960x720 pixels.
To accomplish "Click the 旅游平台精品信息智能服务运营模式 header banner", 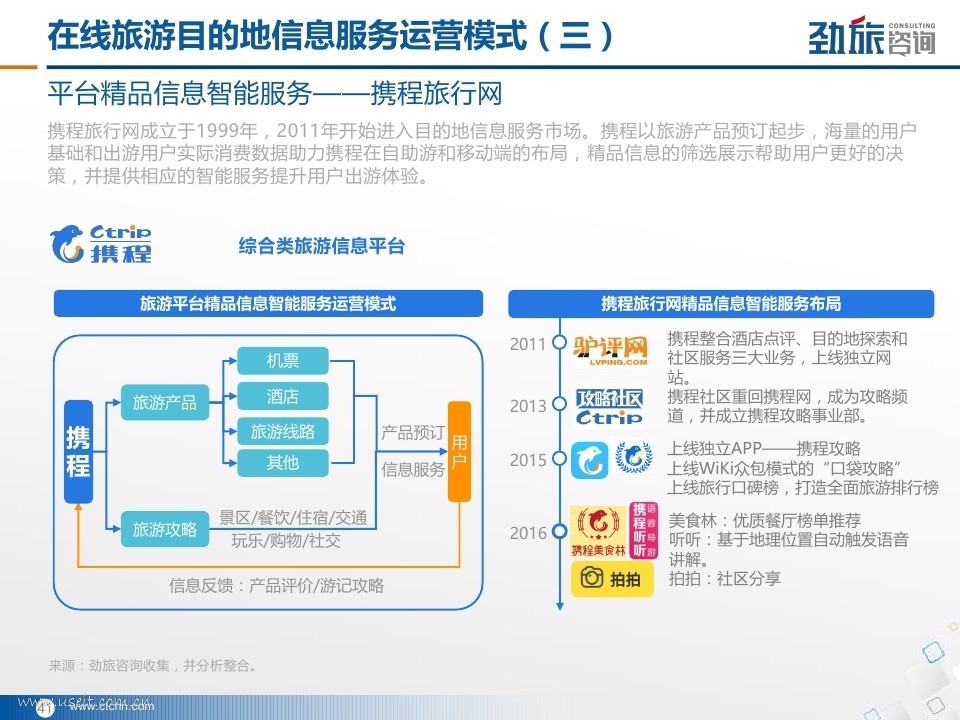I will [x=268, y=304].
